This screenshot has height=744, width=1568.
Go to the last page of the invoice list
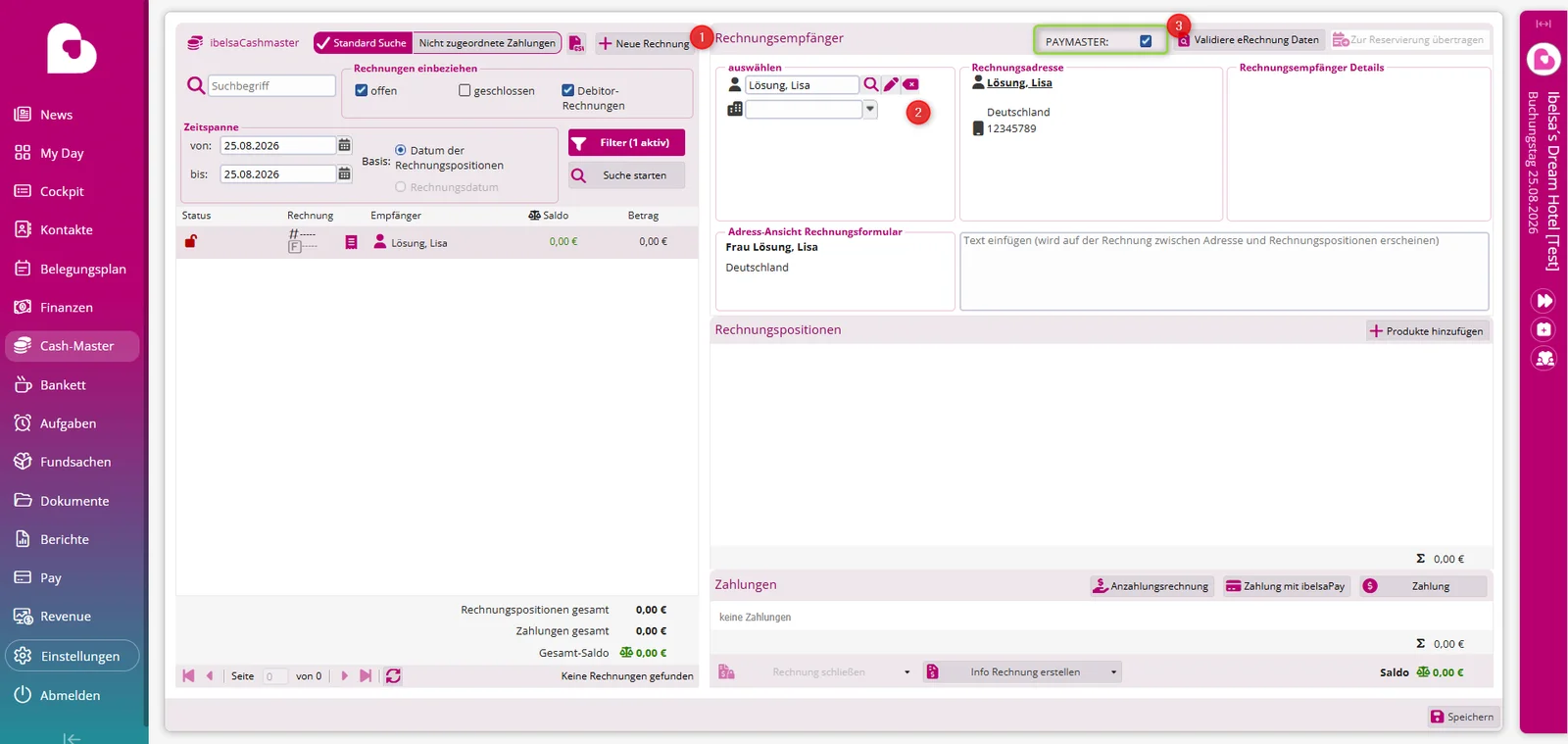point(366,676)
